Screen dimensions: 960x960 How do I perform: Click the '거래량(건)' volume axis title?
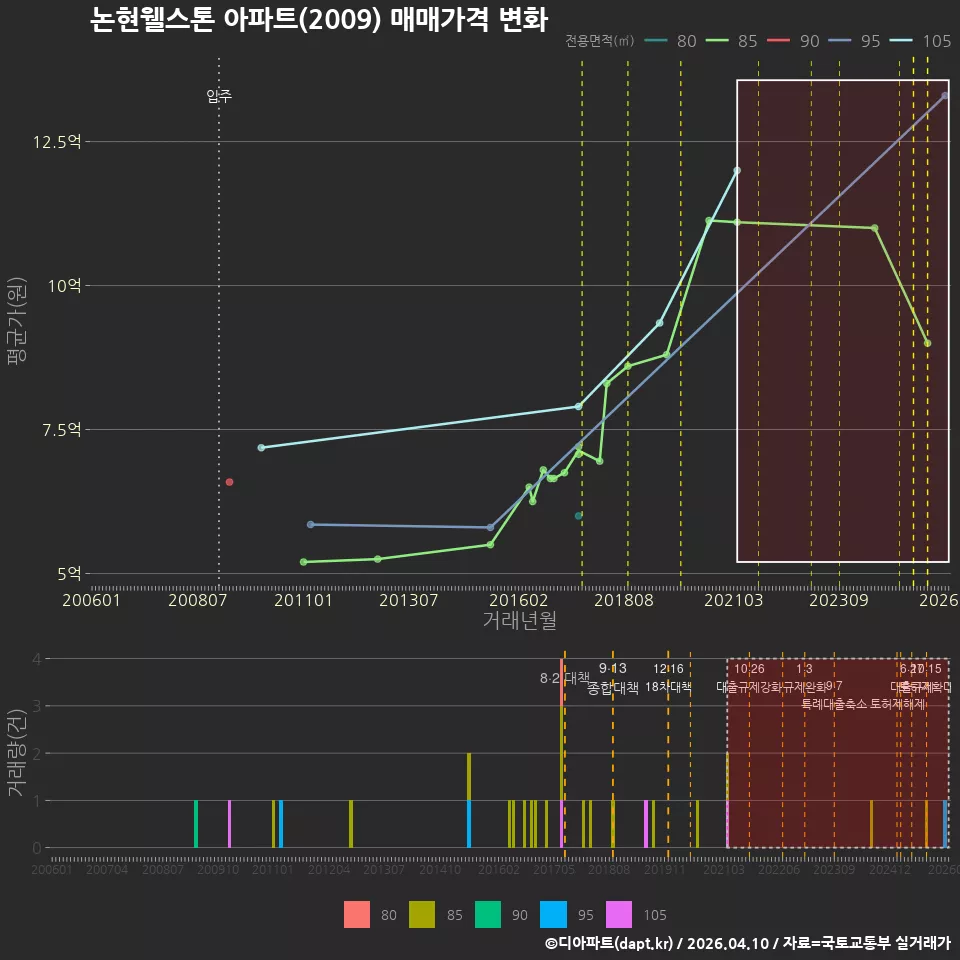pos(17,752)
